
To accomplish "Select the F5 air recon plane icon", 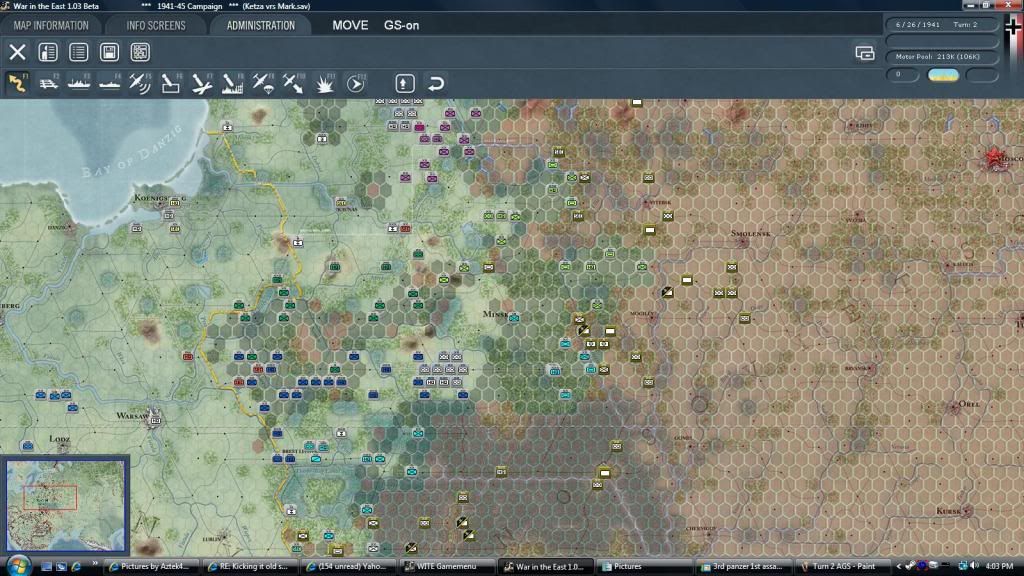I will point(140,84).
